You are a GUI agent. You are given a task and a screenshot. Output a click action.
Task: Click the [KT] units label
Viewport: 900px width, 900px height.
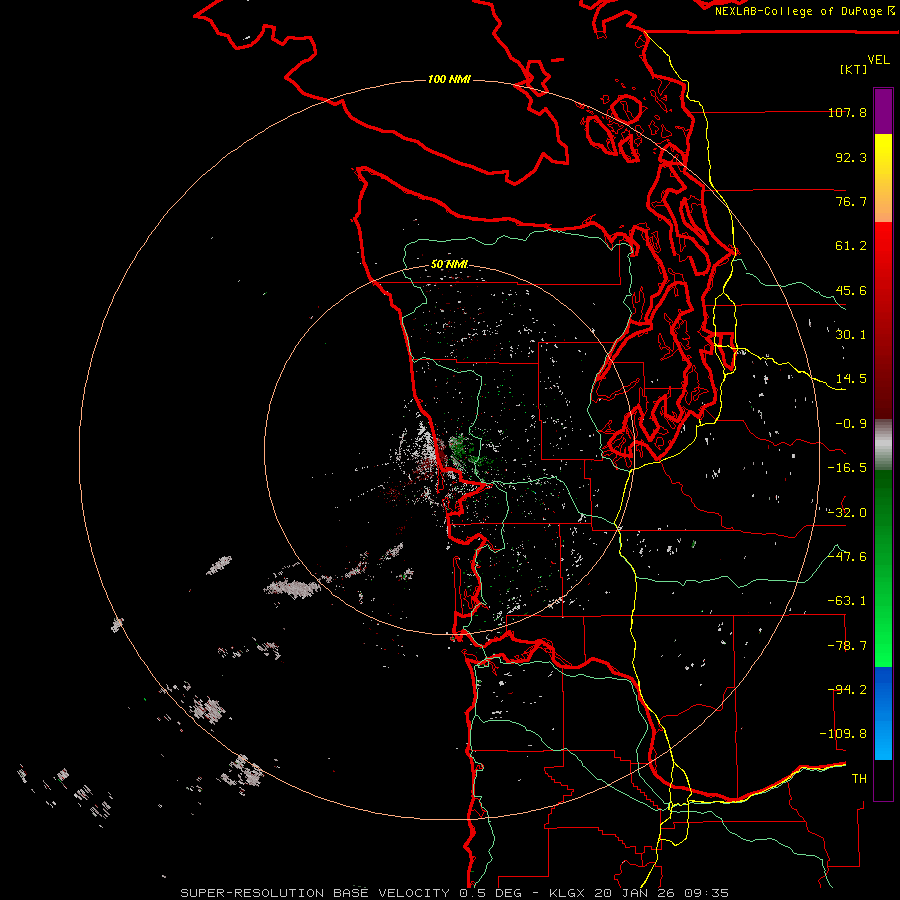[854, 69]
